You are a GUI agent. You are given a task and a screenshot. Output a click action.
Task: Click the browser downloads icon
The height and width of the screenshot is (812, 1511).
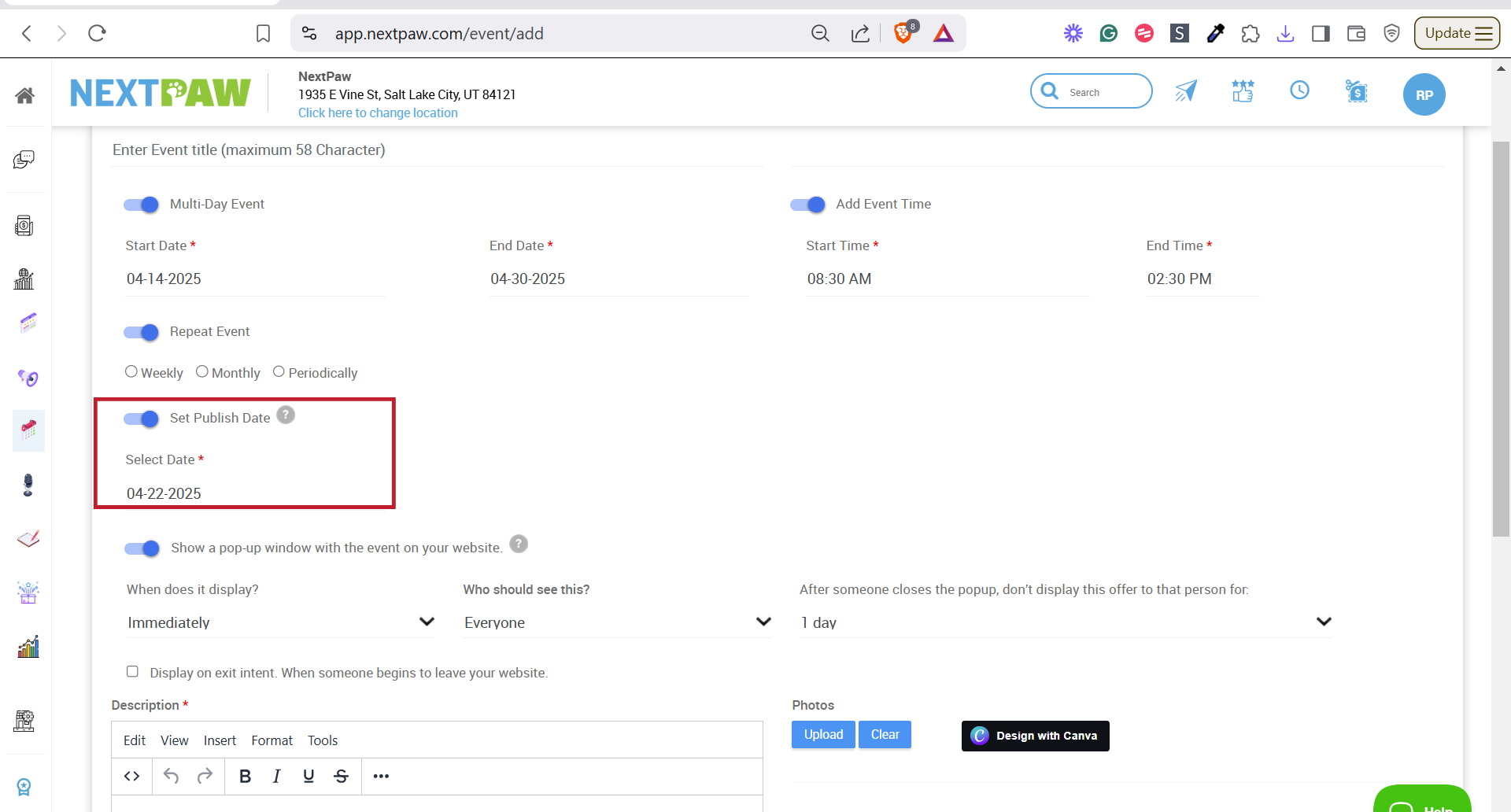[x=1285, y=33]
